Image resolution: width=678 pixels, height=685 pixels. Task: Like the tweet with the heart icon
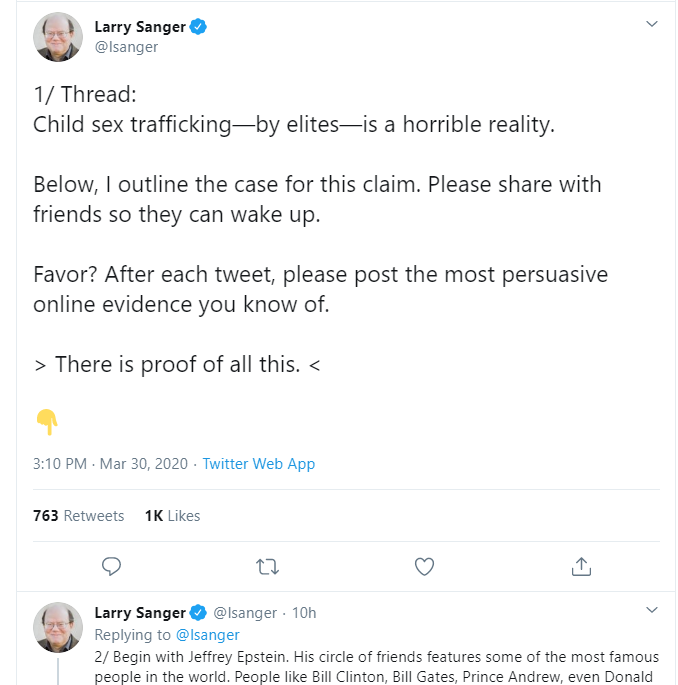(424, 566)
